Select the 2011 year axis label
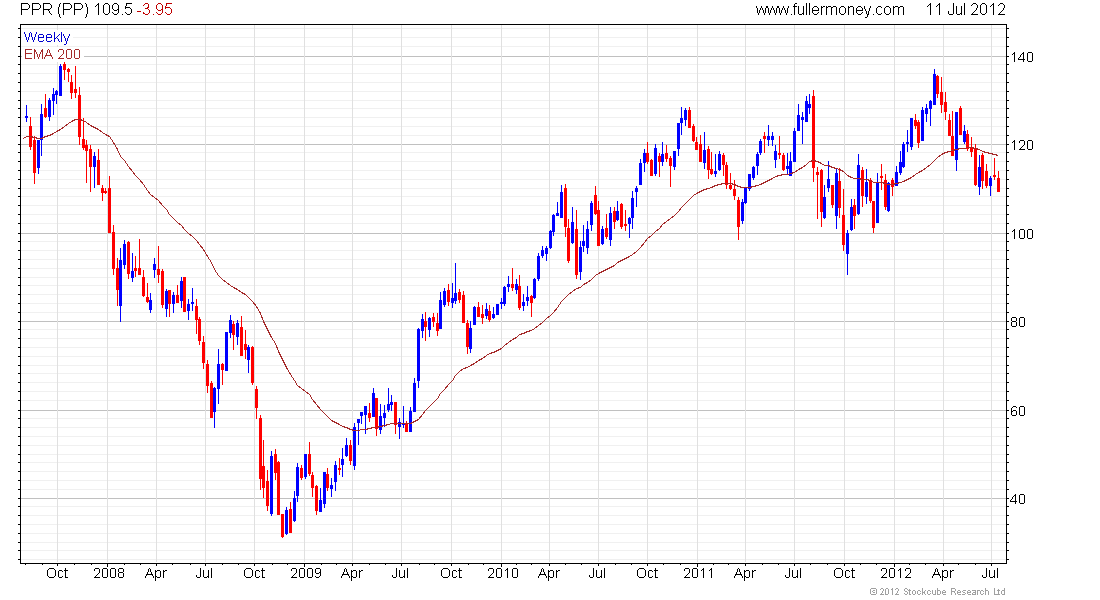The height and width of the screenshot is (600, 1100). tap(698, 573)
